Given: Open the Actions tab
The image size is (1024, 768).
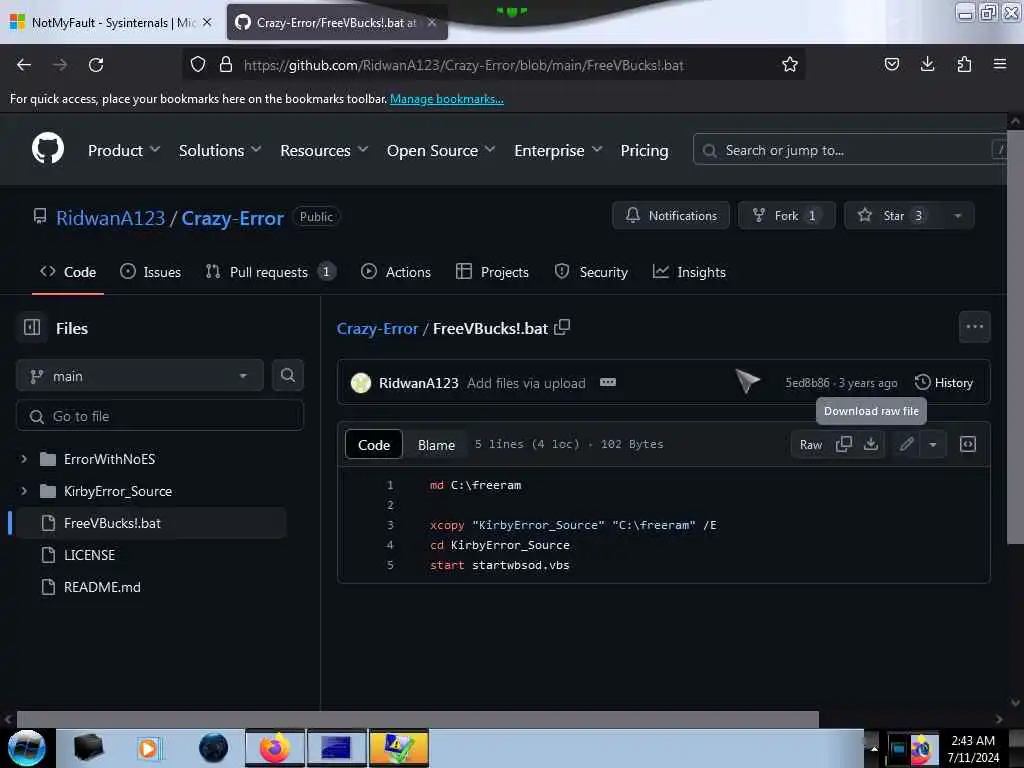Looking at the screenshot, I should (x=396, y=272).
